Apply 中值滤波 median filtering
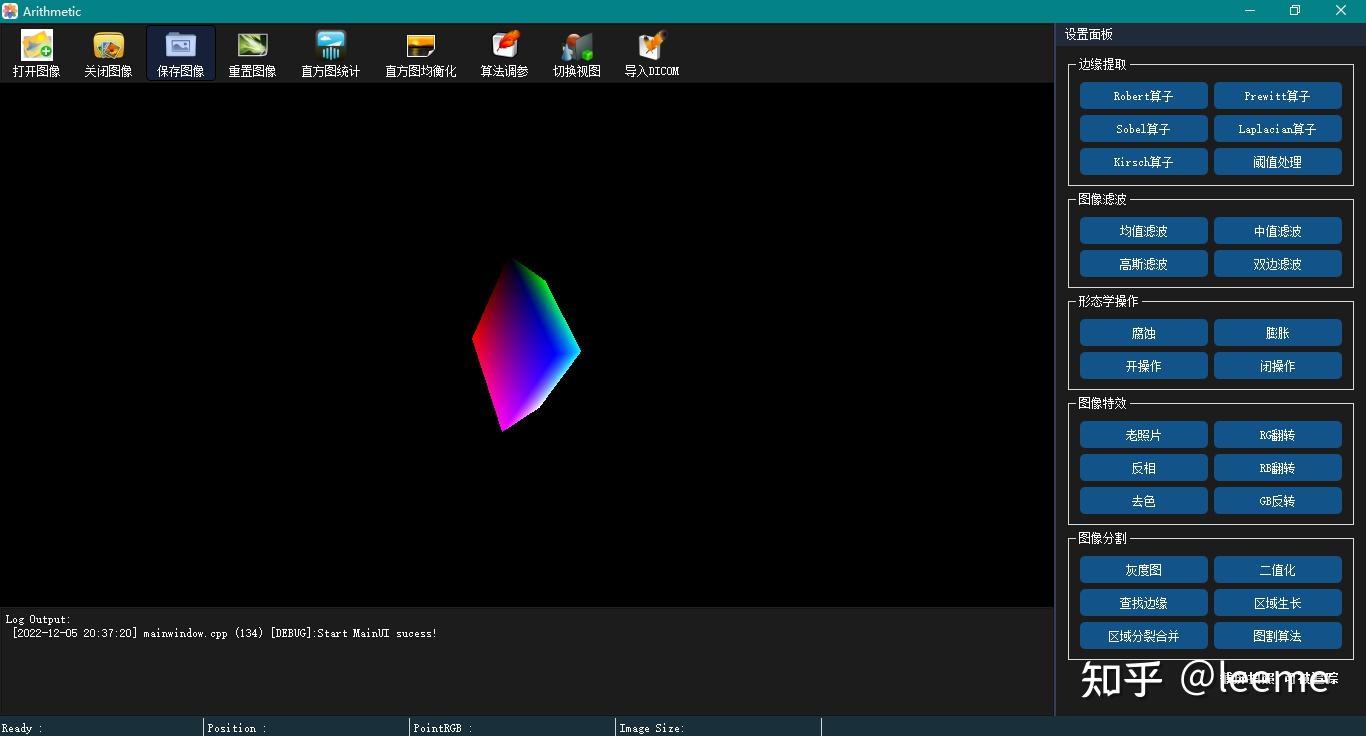 coord(1278,230)
